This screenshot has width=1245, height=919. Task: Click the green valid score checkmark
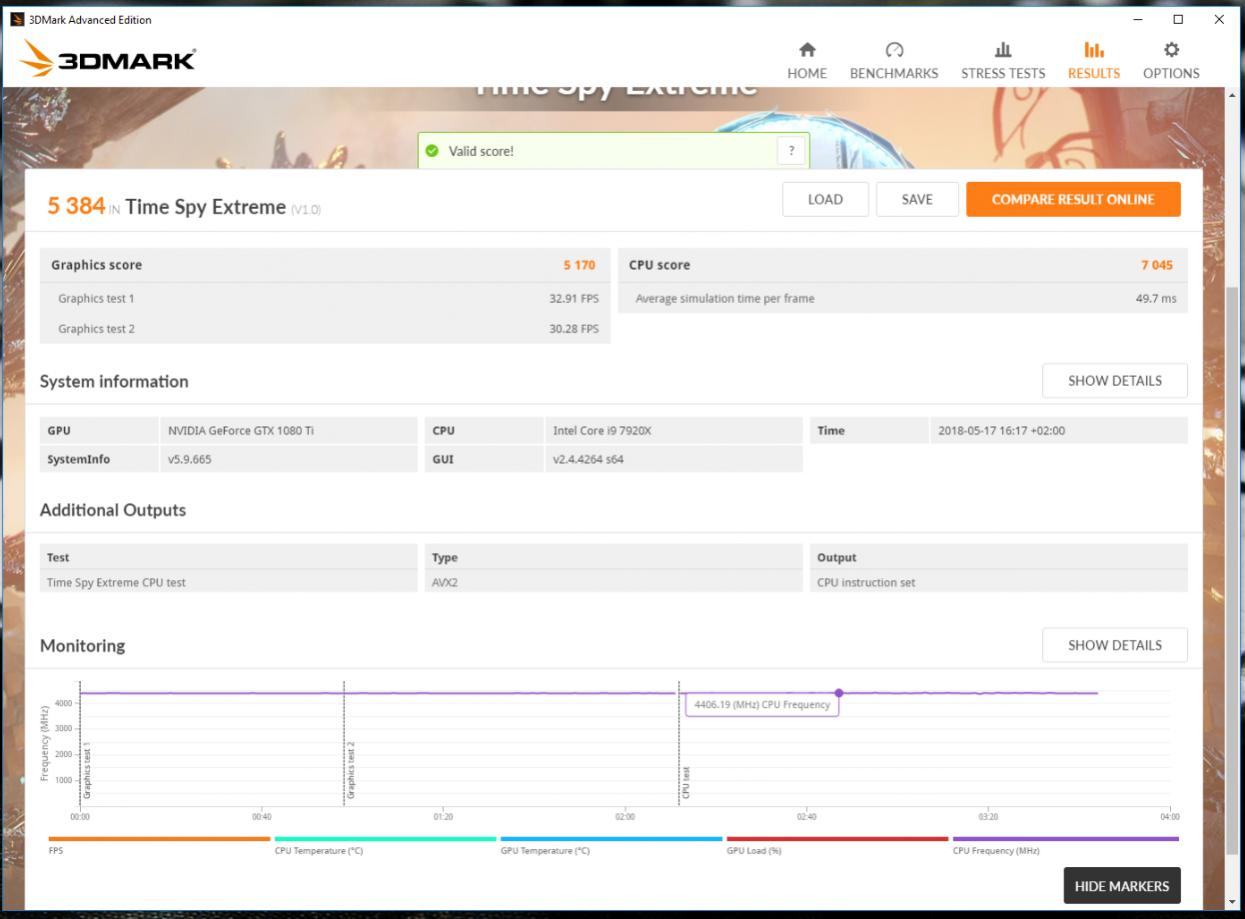[x=432, y=151]
